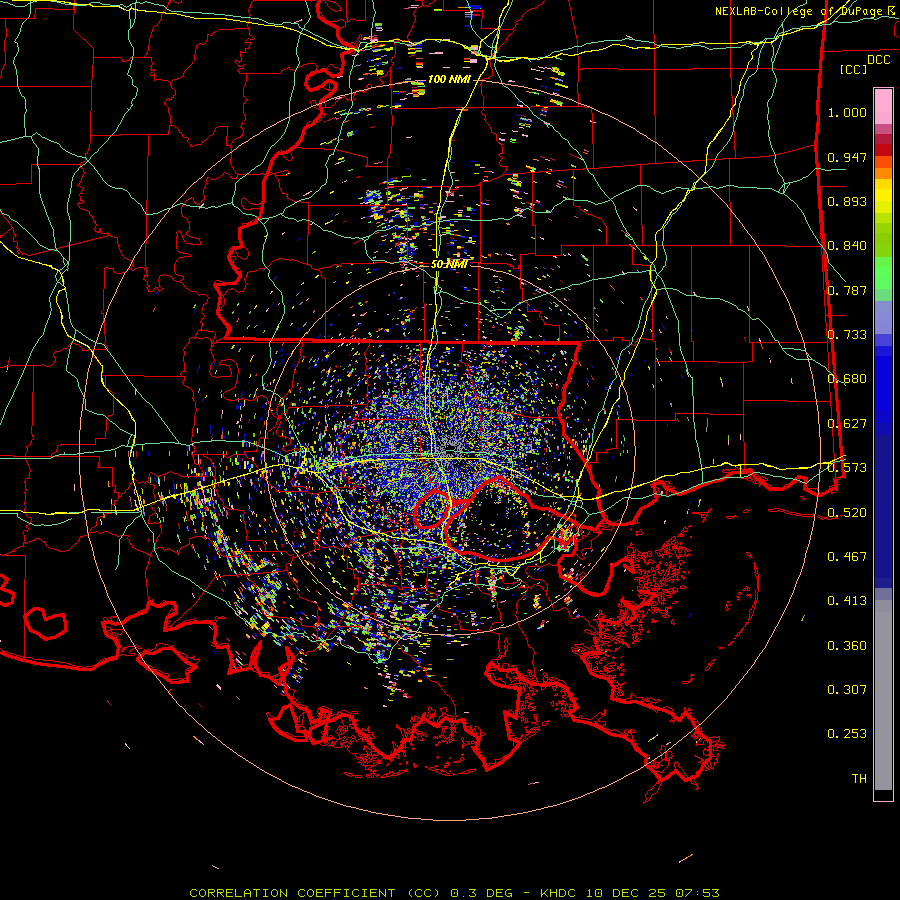
Task: Select the 0.627 scale value
Action: click(x=847, y=424)
